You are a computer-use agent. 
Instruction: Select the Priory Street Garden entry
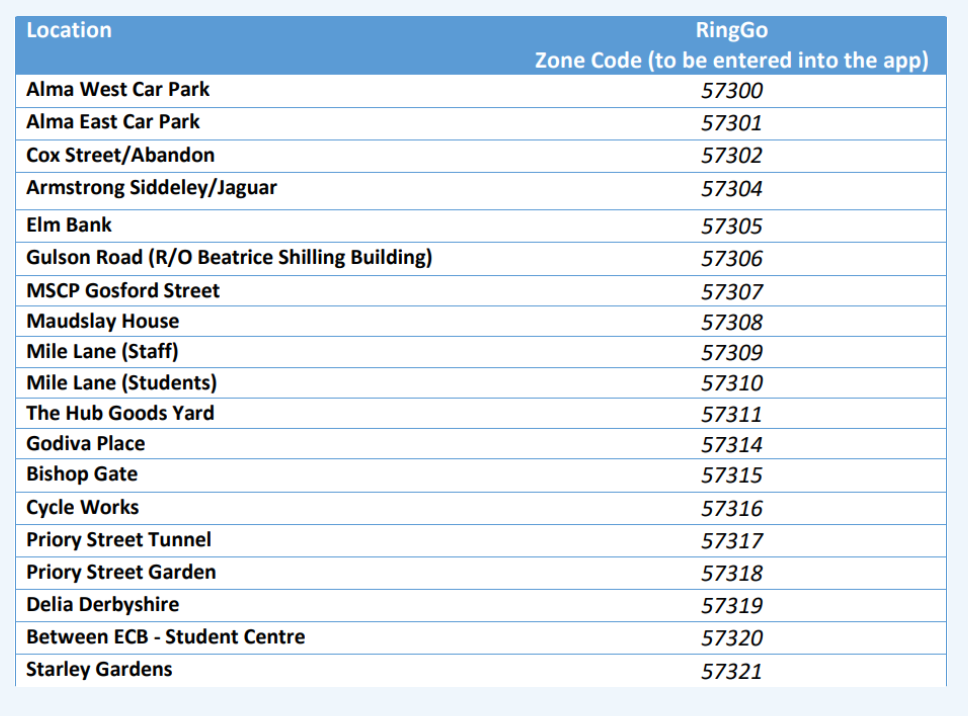tap(121, 572)
